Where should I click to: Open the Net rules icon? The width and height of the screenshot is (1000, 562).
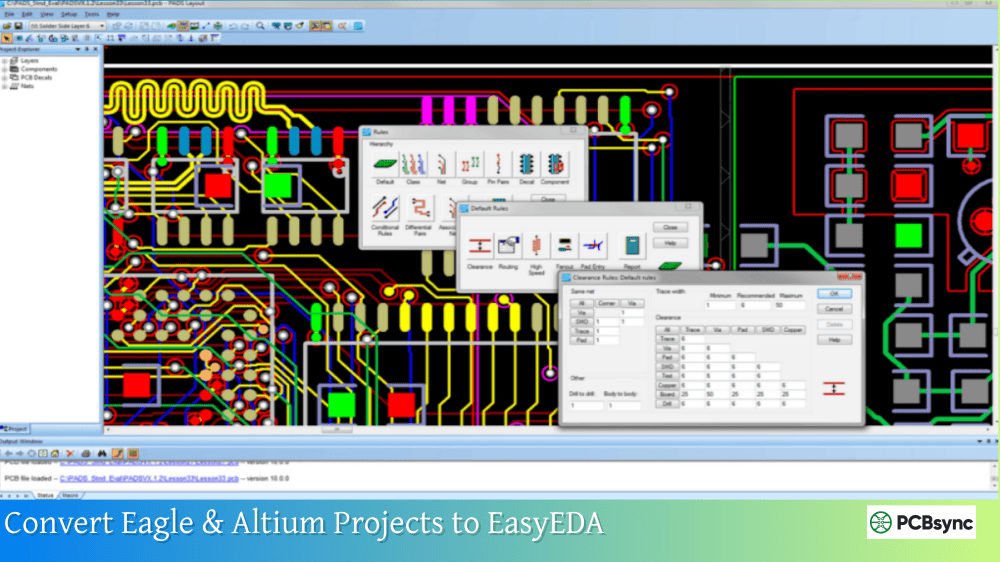coord(441,164)
